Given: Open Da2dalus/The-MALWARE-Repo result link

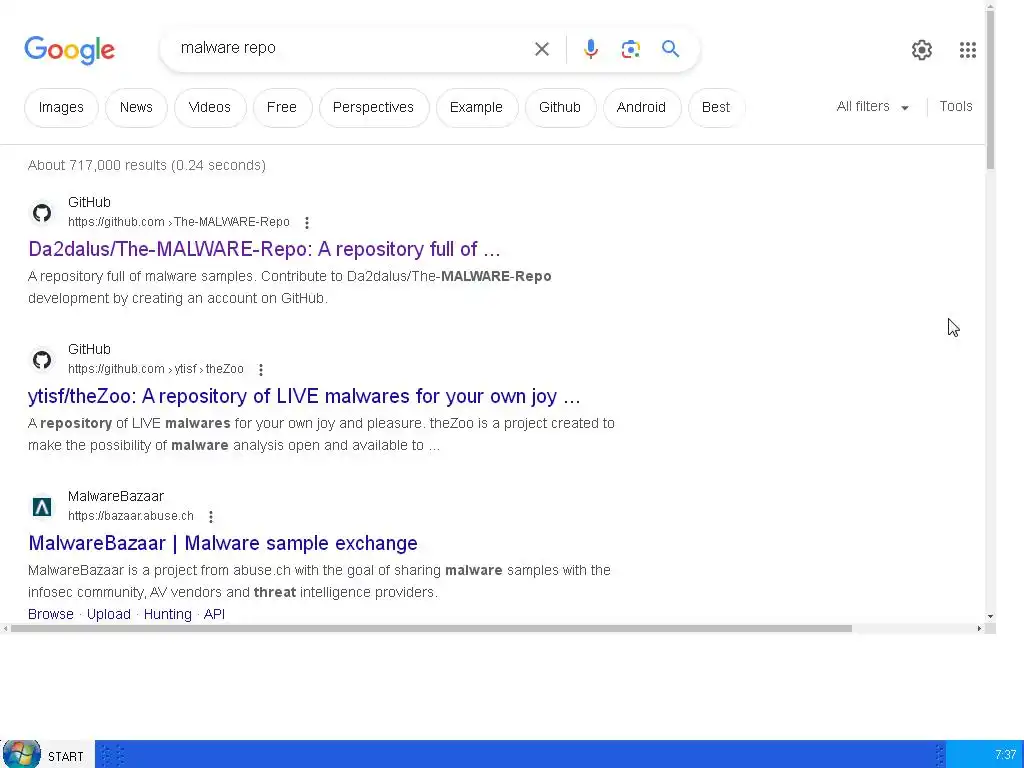Looking at the screenshot, I should [x=264, y=249].
